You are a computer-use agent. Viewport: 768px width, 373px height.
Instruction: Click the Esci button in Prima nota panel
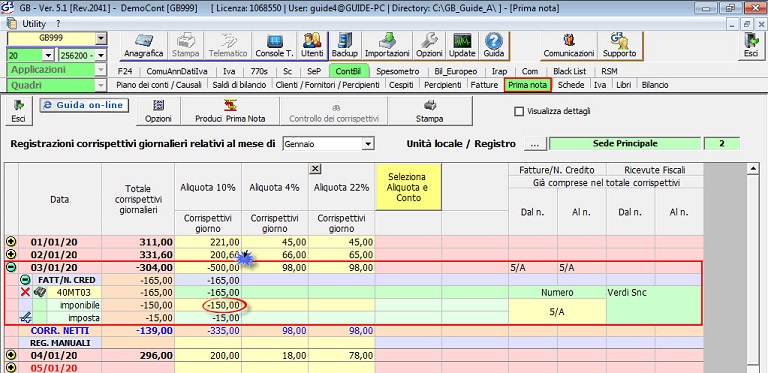tap(19, 111)
